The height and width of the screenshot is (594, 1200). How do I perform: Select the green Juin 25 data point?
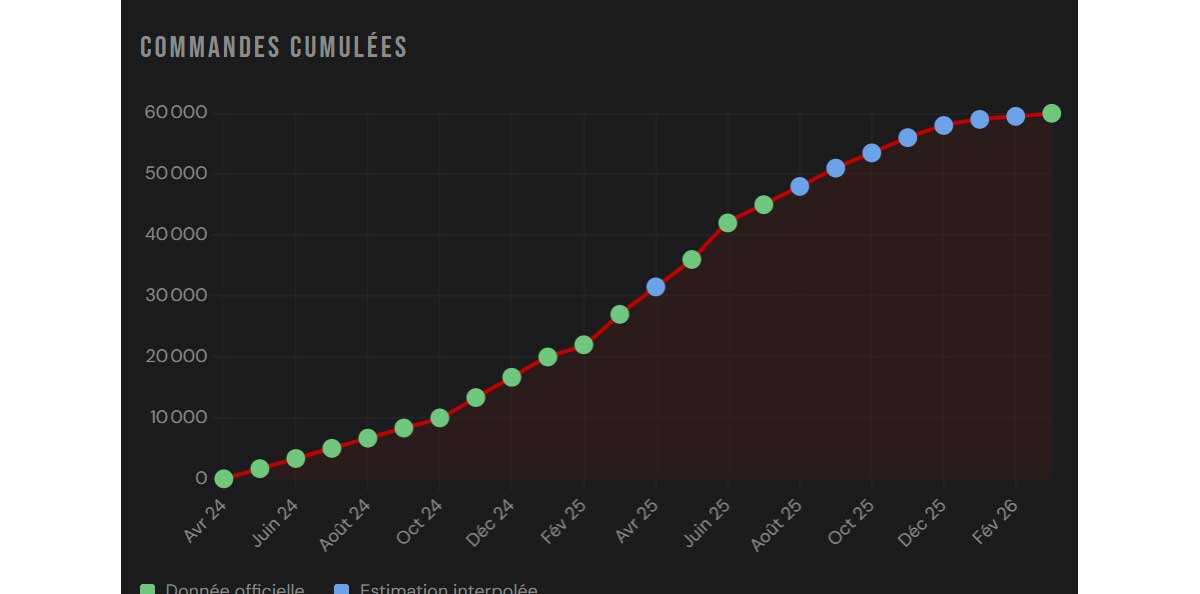728,223
